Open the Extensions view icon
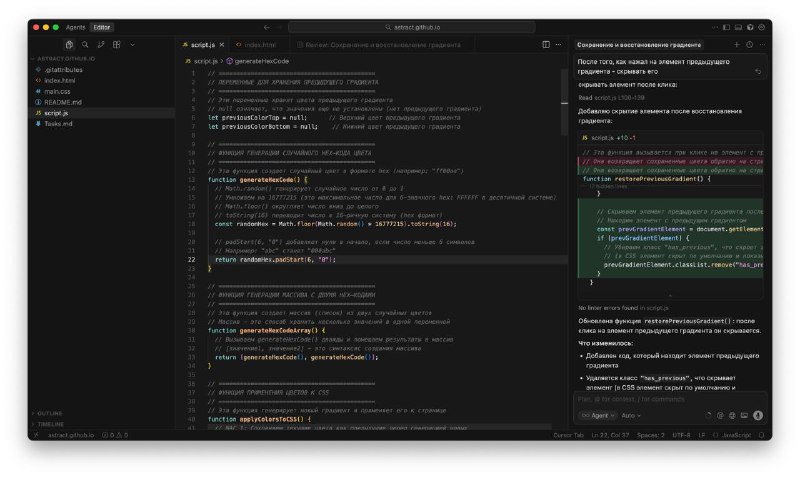The width and height of the screenshot is (800, 477). (x=118, y=45)
